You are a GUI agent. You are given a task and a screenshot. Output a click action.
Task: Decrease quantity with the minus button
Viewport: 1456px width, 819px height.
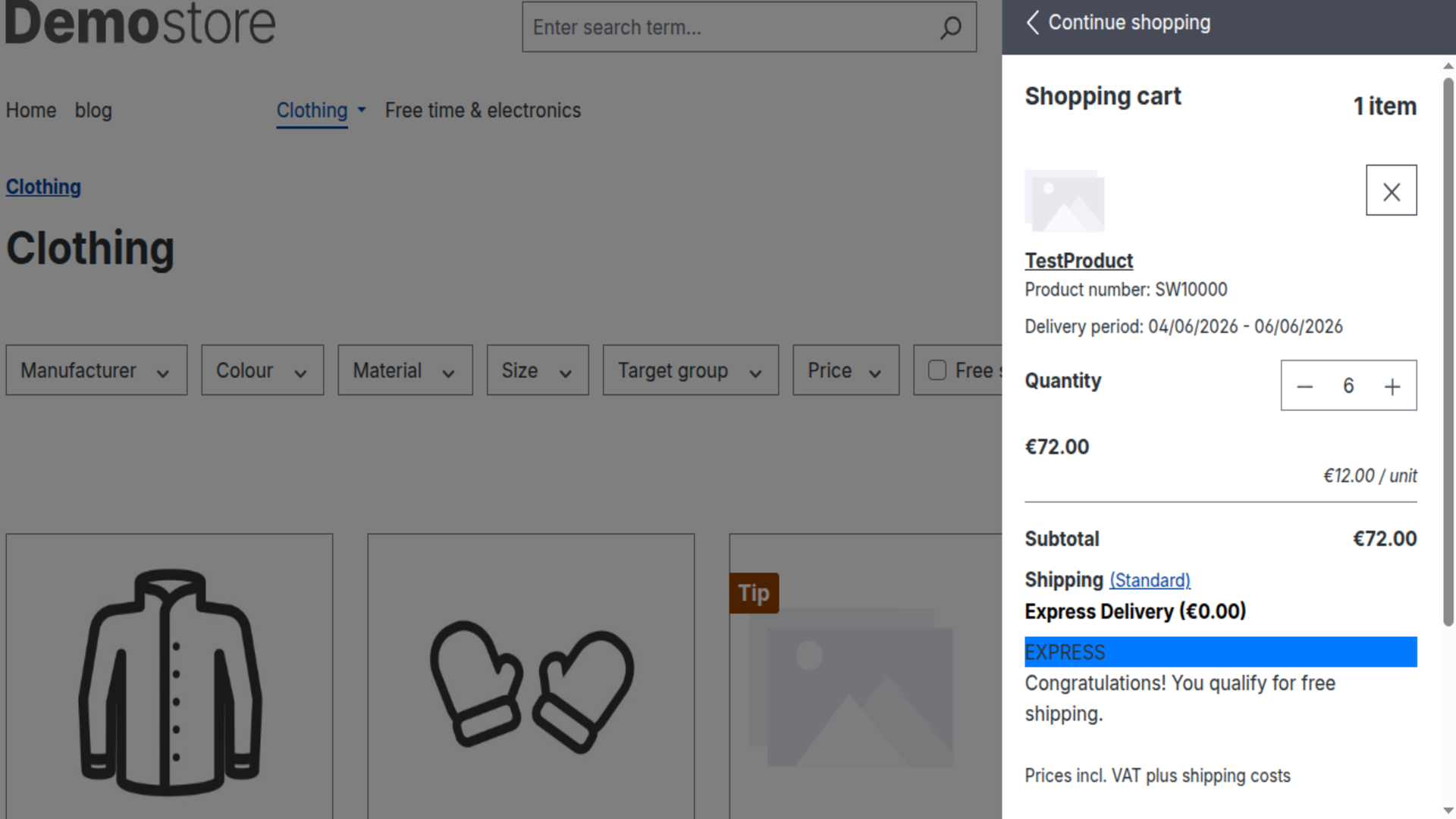[x=1304, y=386]
